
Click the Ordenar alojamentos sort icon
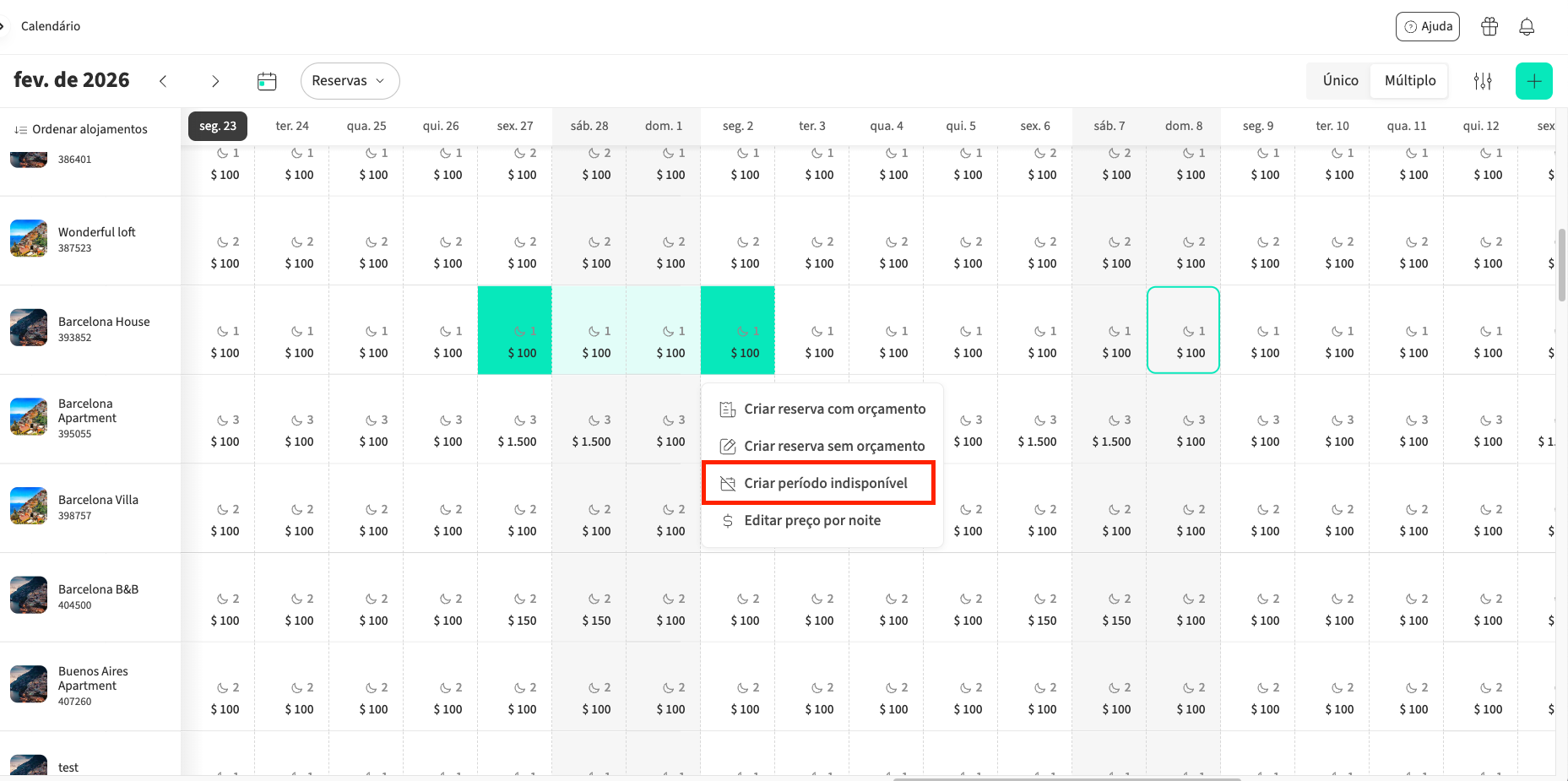20,129
